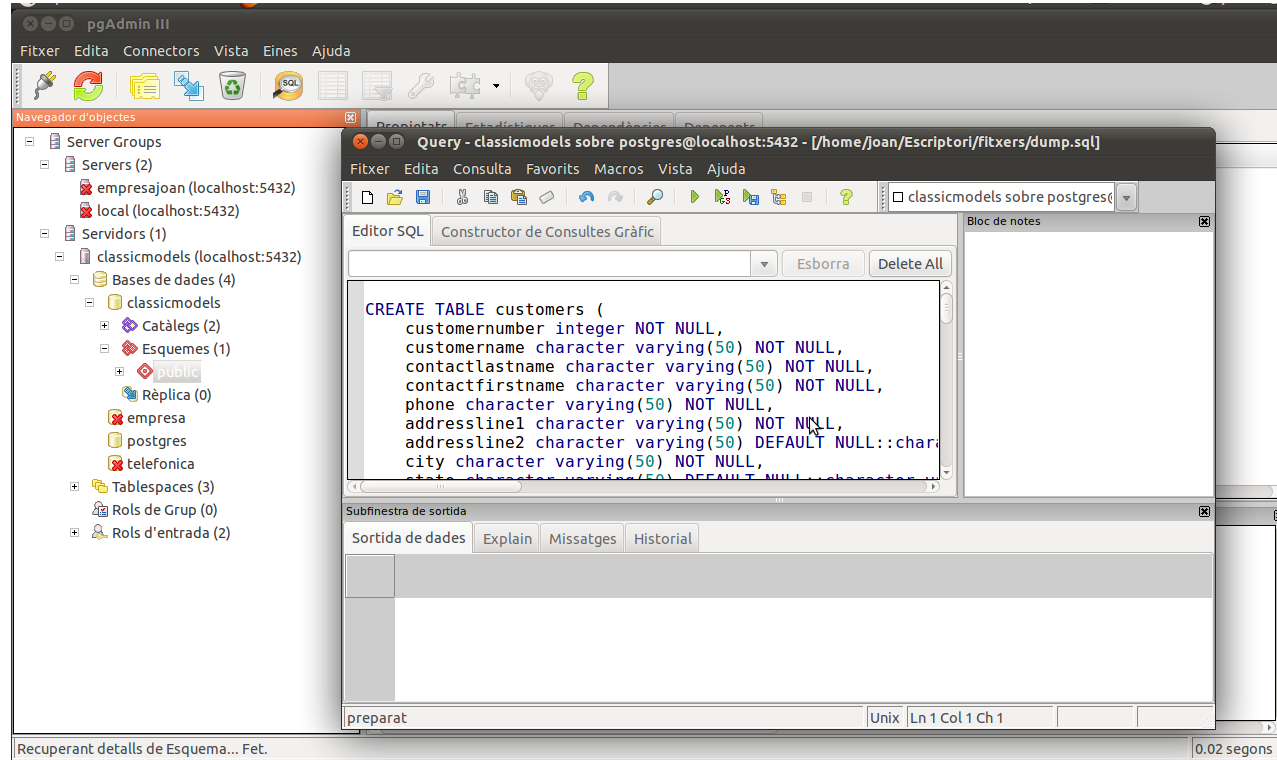Click the find magnifier icon in query toolbar

(x=655, y=197)
